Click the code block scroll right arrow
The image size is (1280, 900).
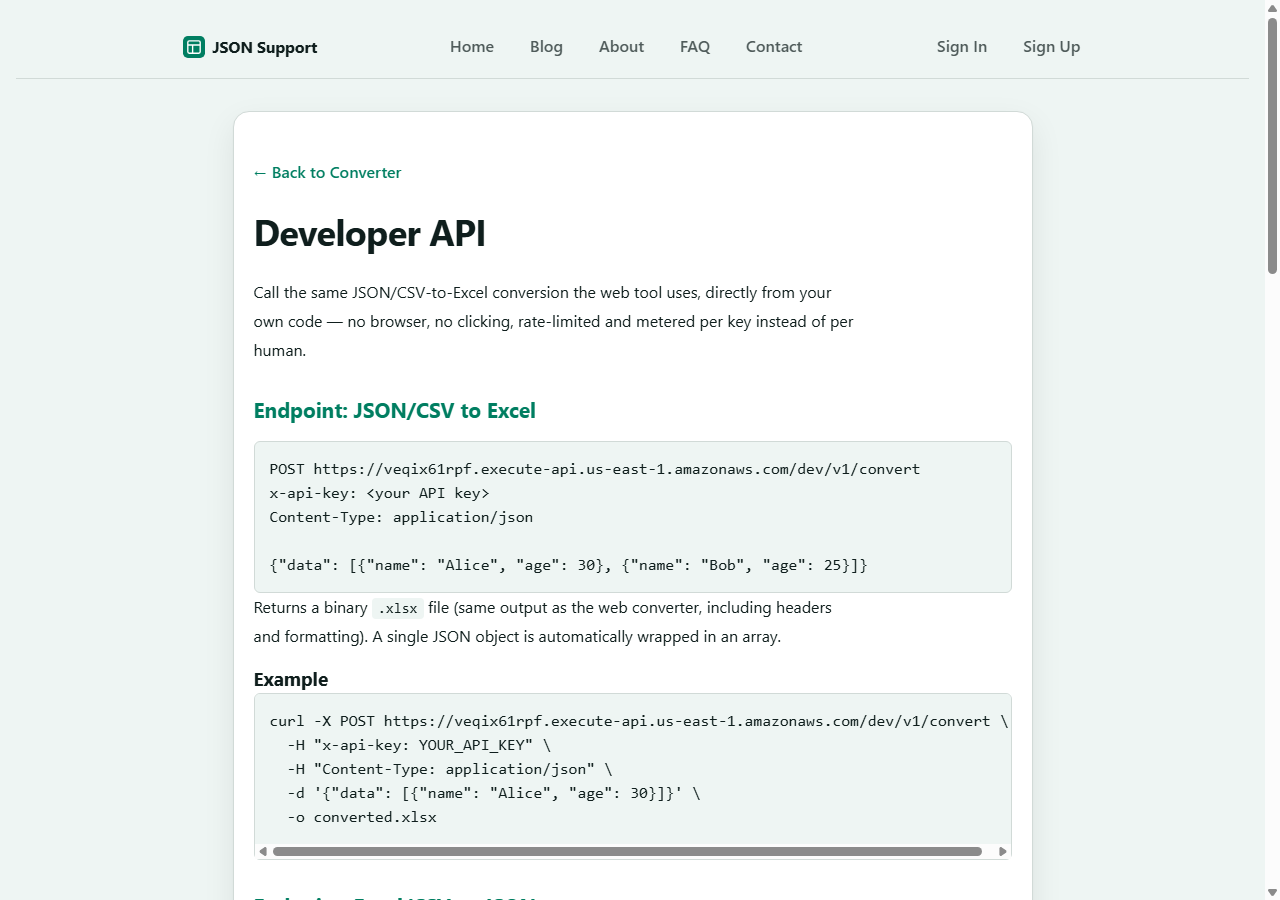point(1003,852)
